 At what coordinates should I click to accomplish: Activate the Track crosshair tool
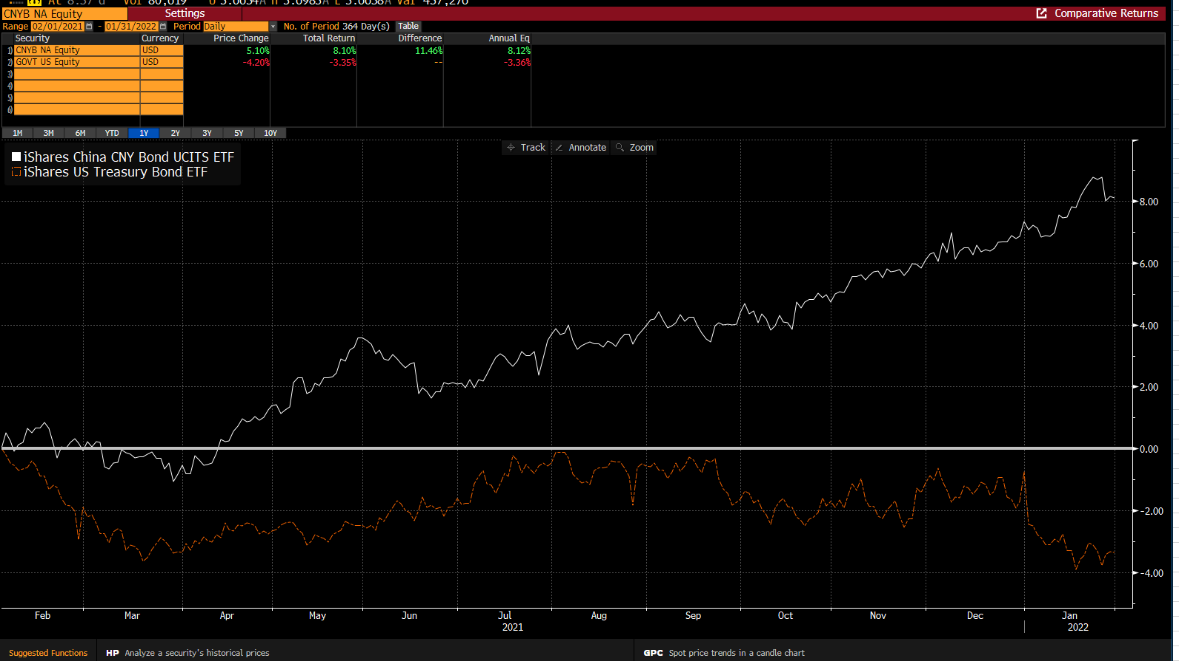point(526,147)
